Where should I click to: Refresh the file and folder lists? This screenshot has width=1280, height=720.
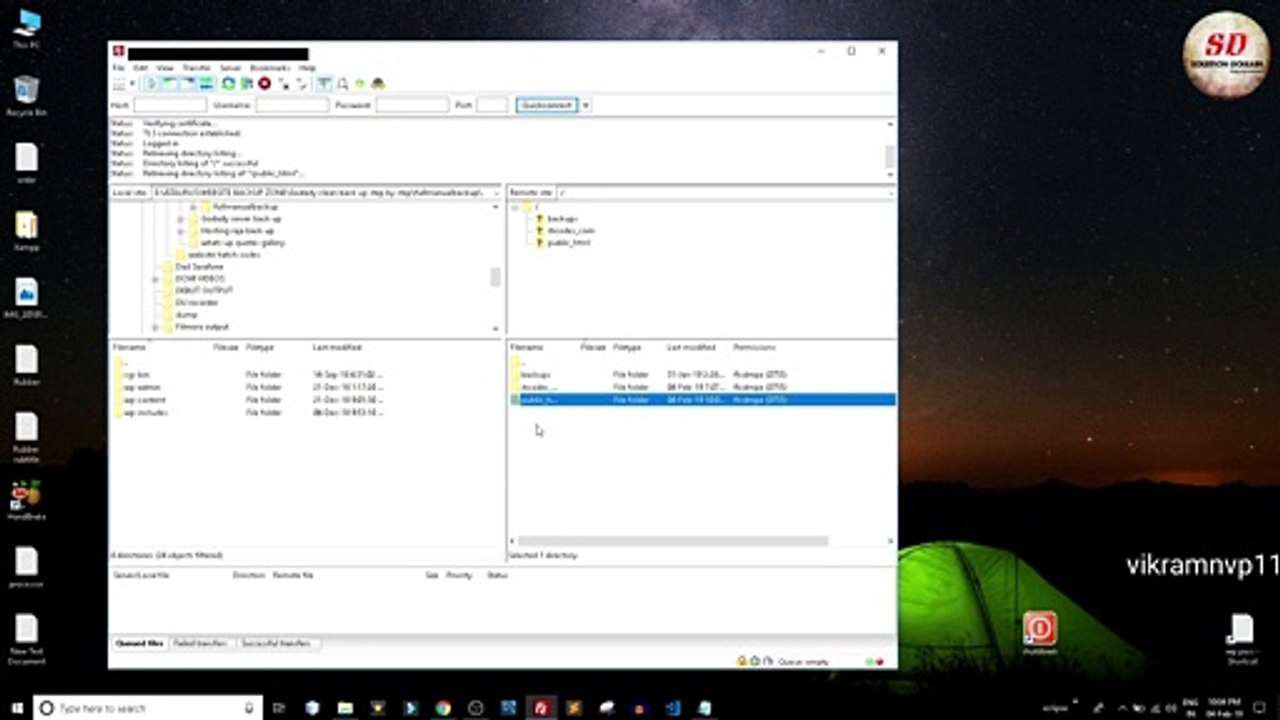[x=228, y=84]
